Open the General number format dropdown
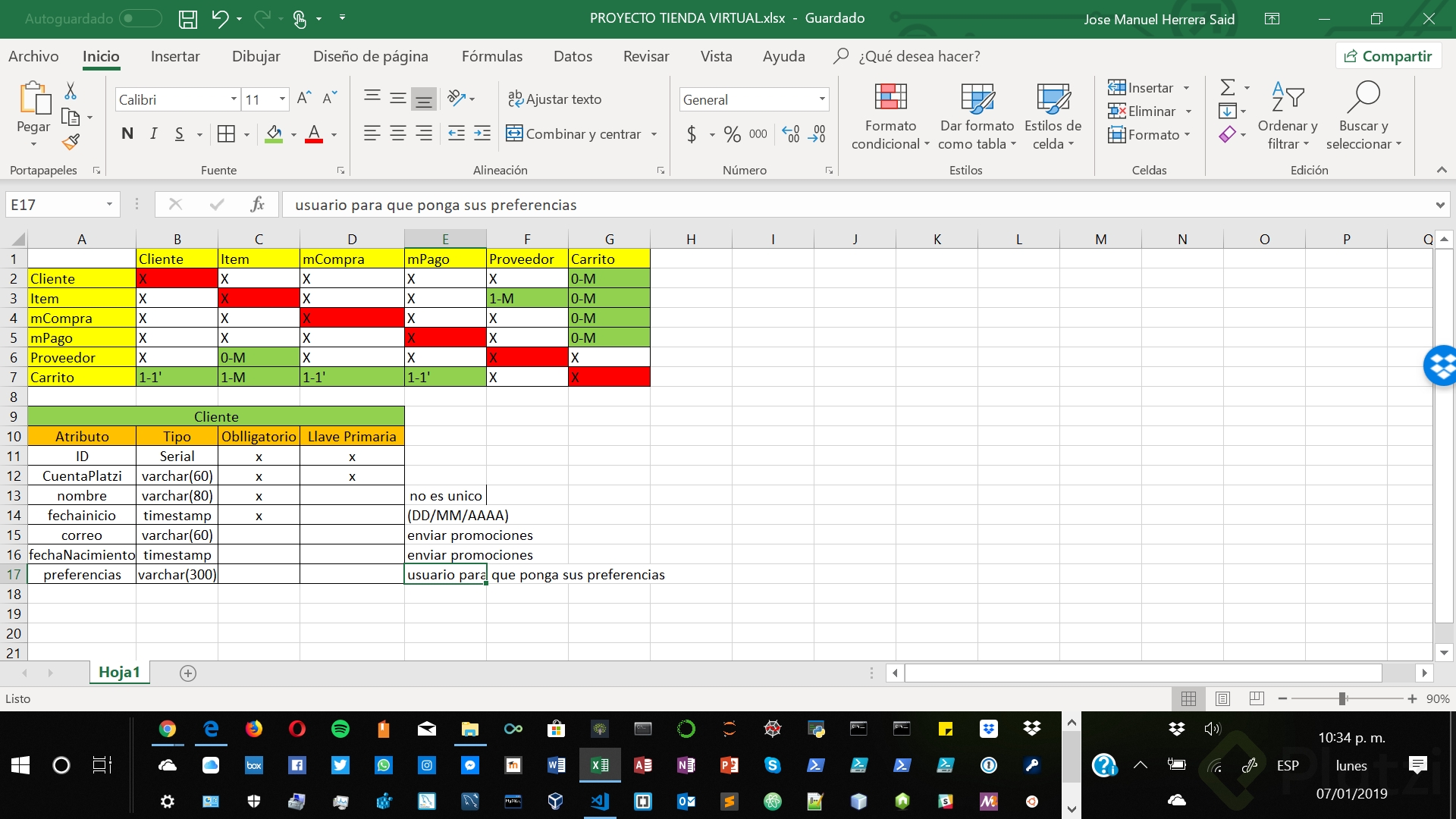 (821, 99)
